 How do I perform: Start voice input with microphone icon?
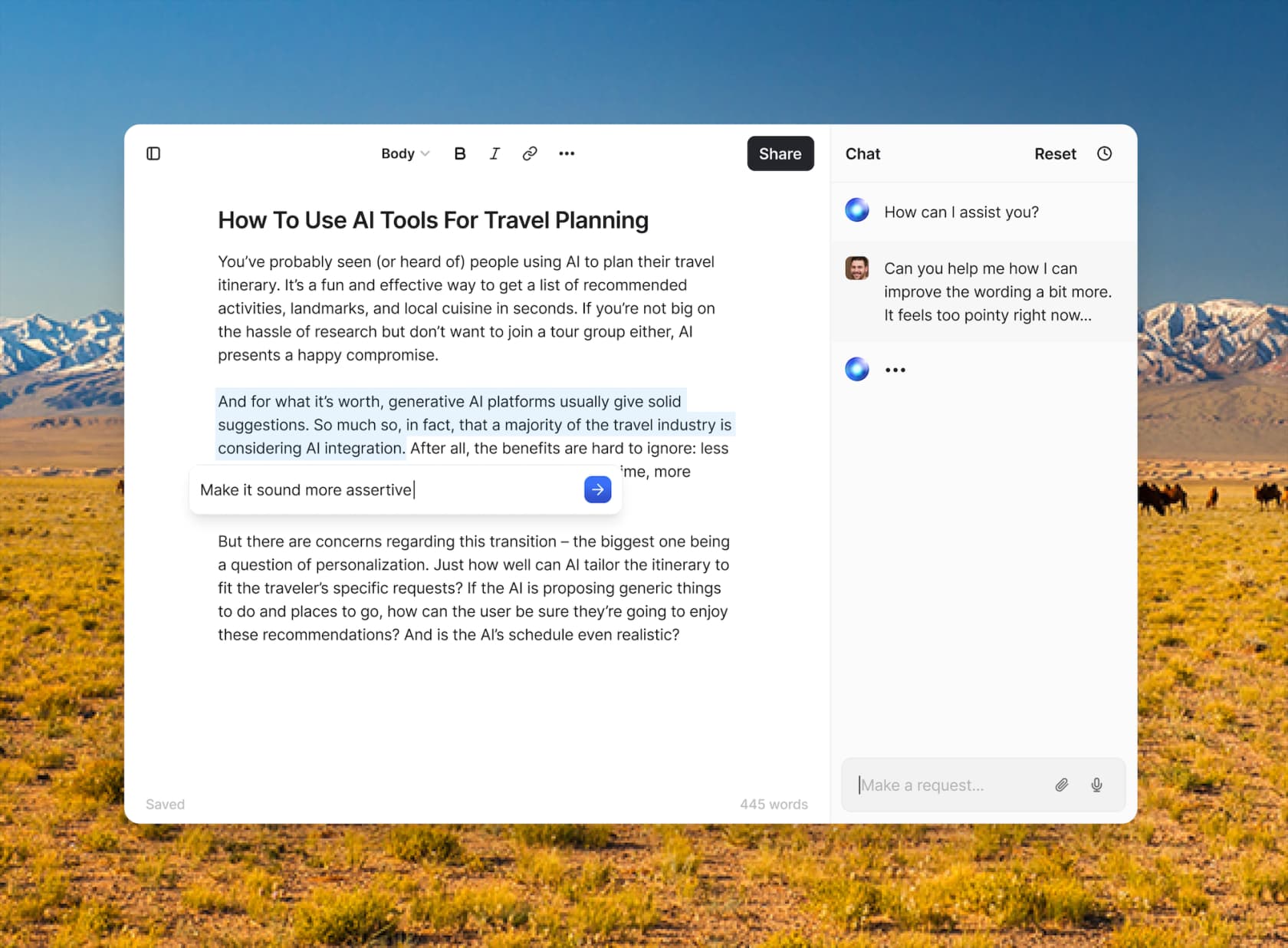1097,785
